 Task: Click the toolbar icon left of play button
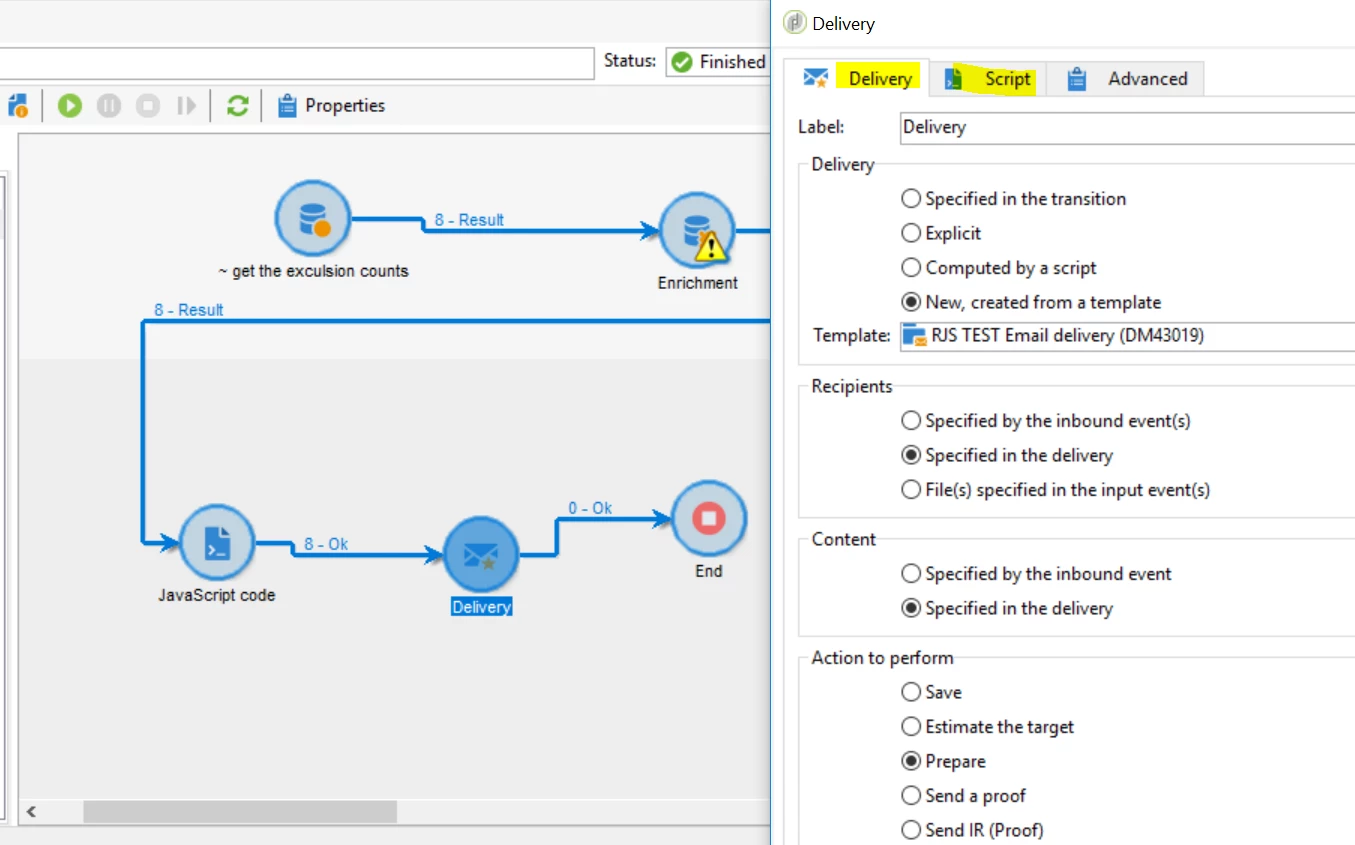[19, 105]
